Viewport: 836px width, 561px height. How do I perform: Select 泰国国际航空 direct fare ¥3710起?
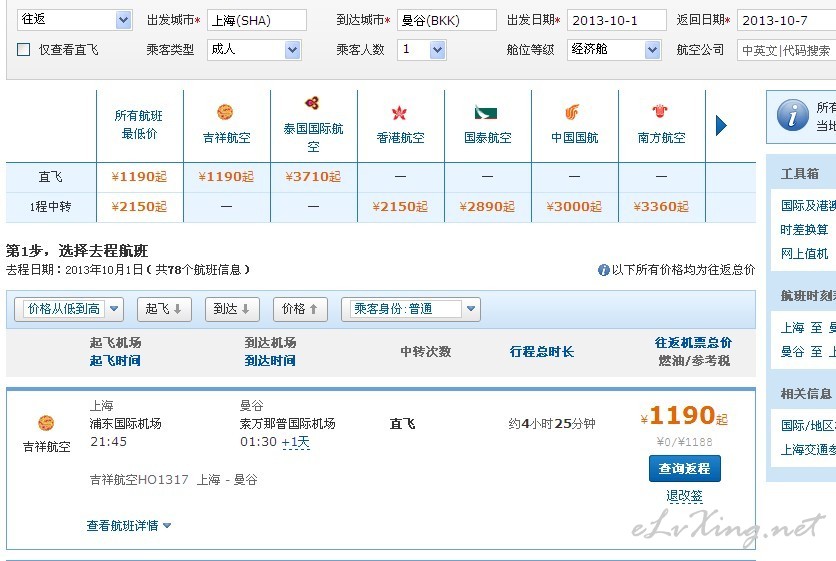[313, 177]
